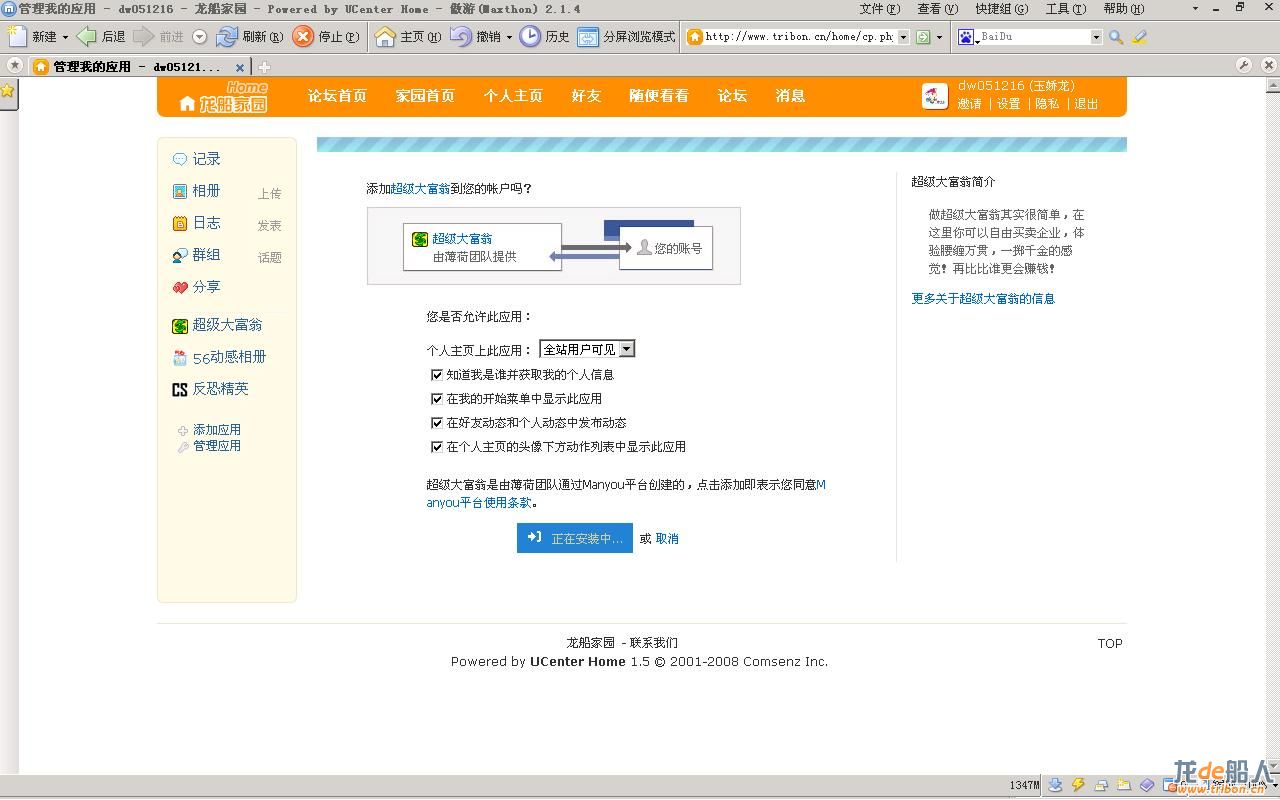Click the green Go button beside address

(x=923, y=37)
